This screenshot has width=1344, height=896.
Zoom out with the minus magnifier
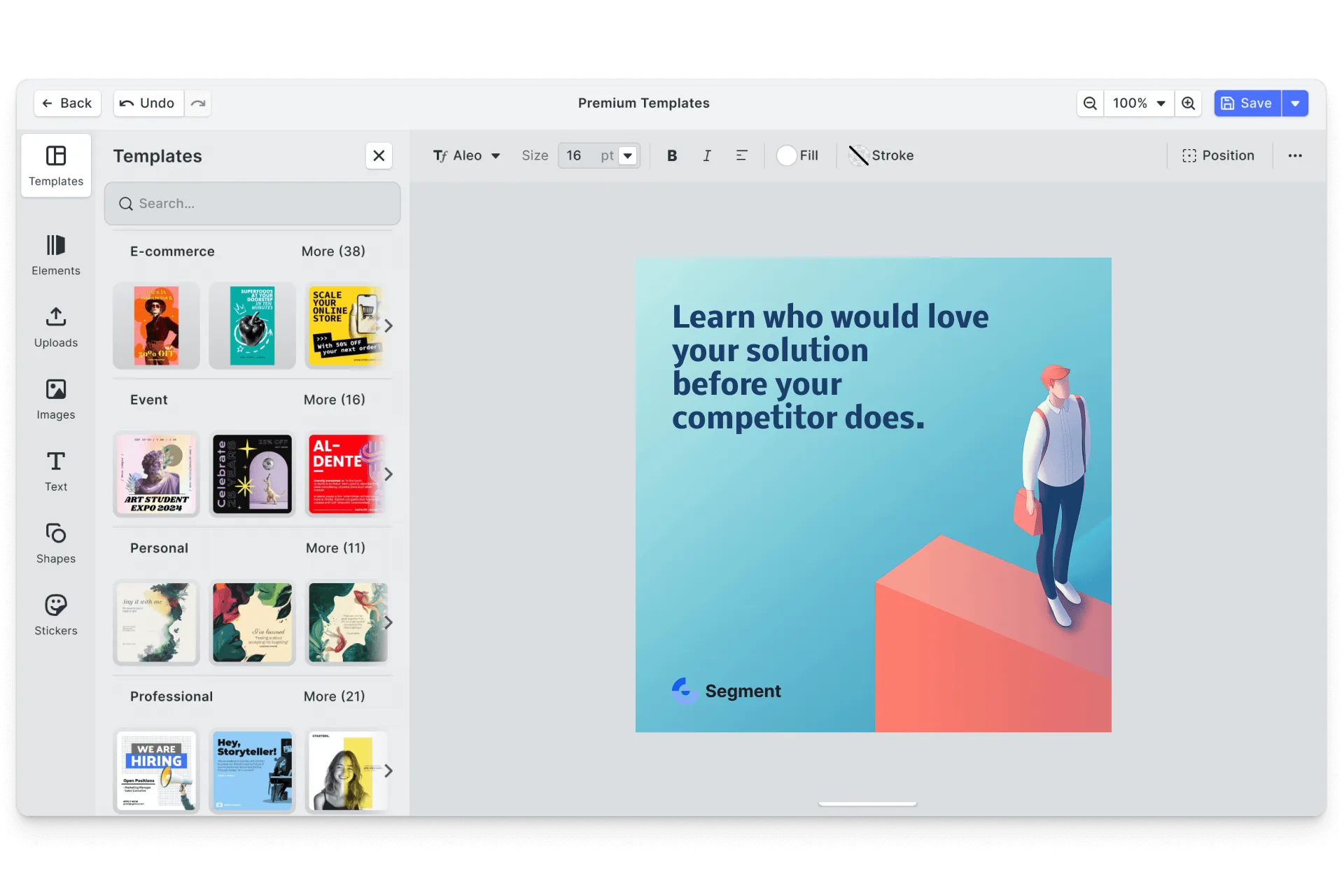[x=1090, y=103]
